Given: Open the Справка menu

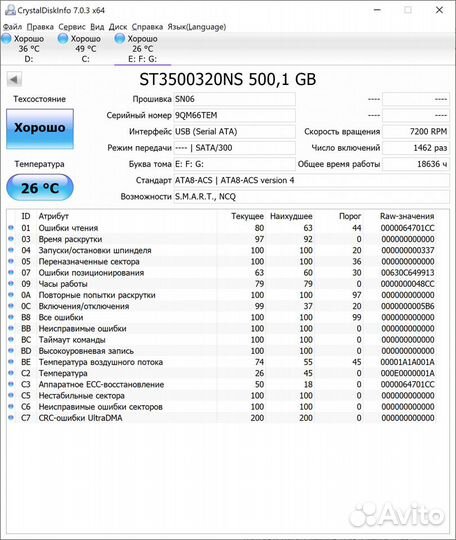Looking at the screenshot, I should click(147, 27).
